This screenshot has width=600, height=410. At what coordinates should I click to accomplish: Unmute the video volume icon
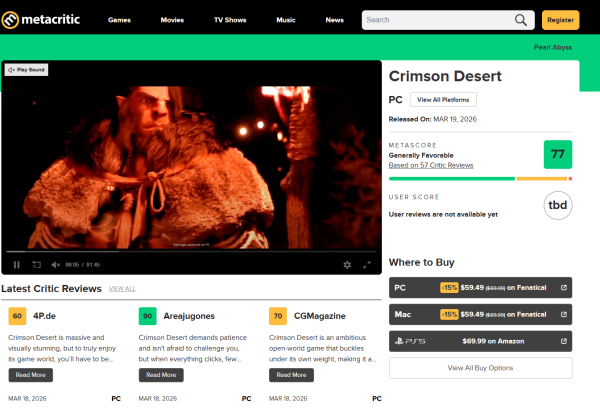pyautogui.click(x=55, y=264)
